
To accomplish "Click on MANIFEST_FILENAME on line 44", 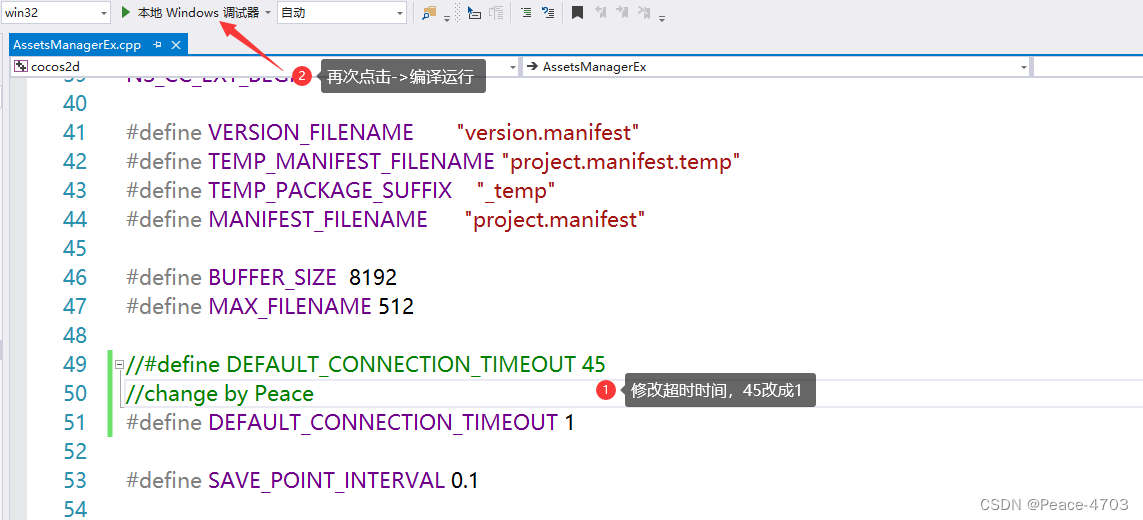I will (x=318, y=220).
